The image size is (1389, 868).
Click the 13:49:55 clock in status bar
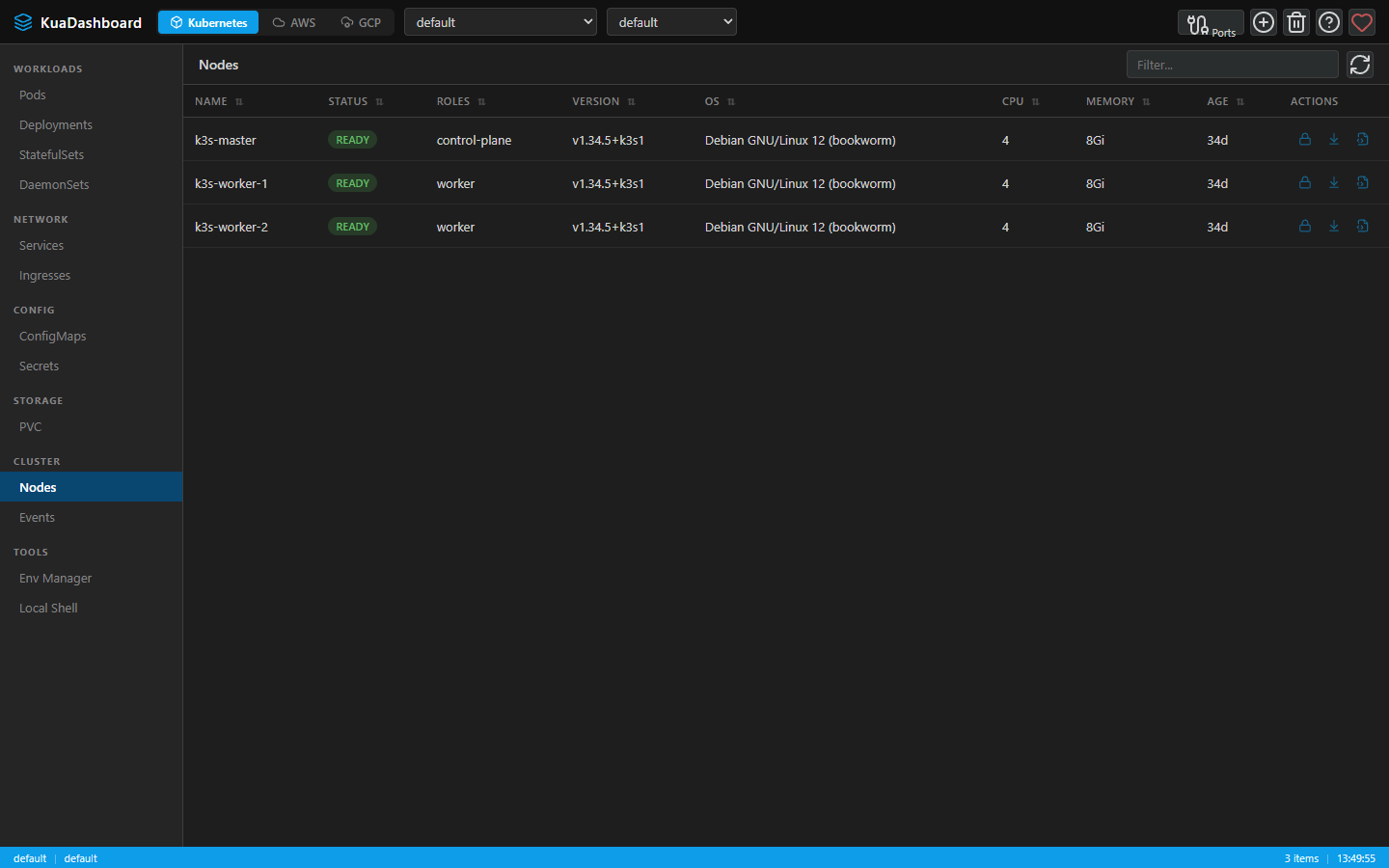click(1356, 858)
